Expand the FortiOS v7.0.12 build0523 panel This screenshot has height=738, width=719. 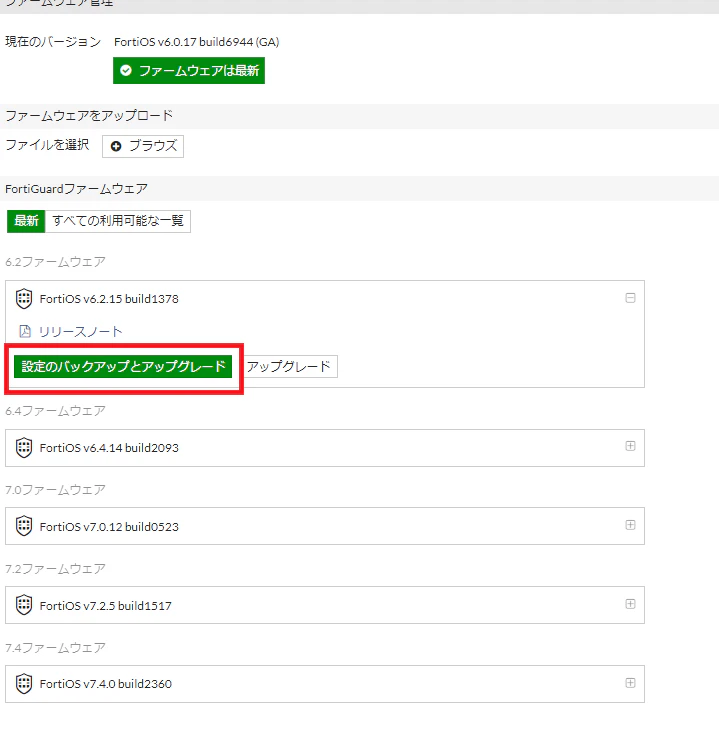click(x=630, y=525)
